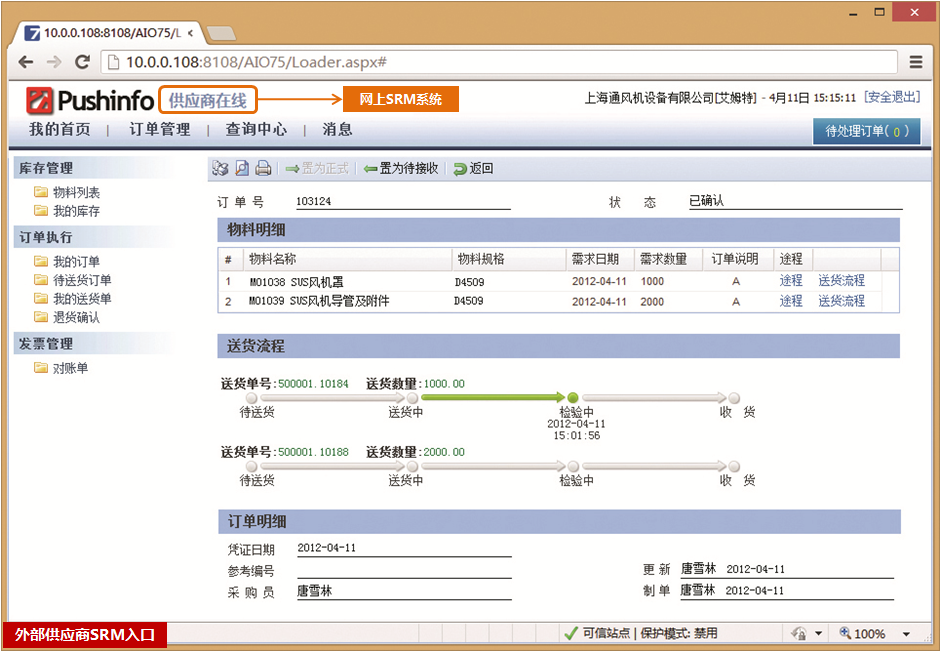The height and width of the screenshot is (652, 941).
Task: Click delivery number 500001.10188
Action: (x=313, y=452)
